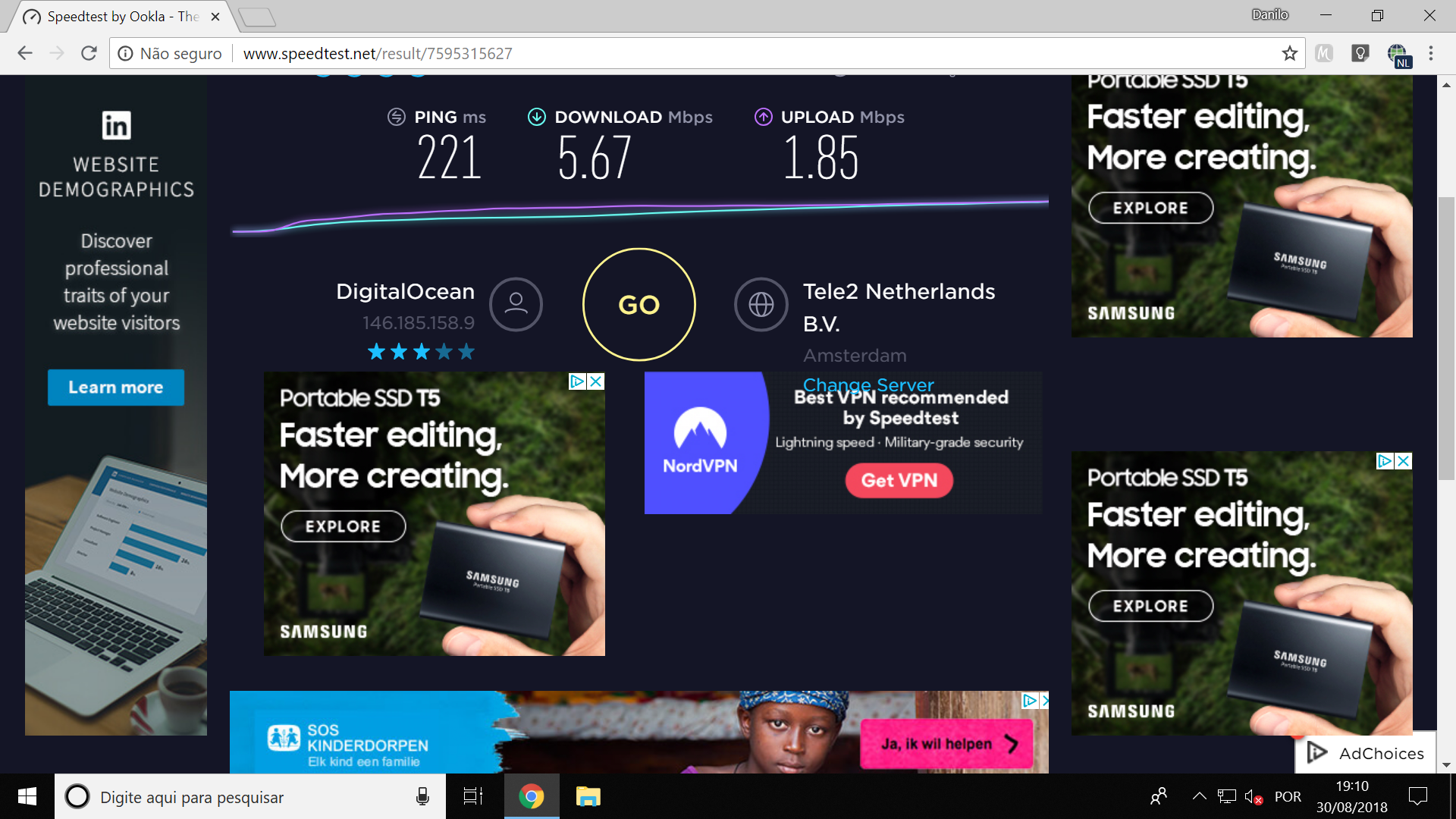Click the M extension icon
Viewport: 1456px width, 819px height.
1324,53
